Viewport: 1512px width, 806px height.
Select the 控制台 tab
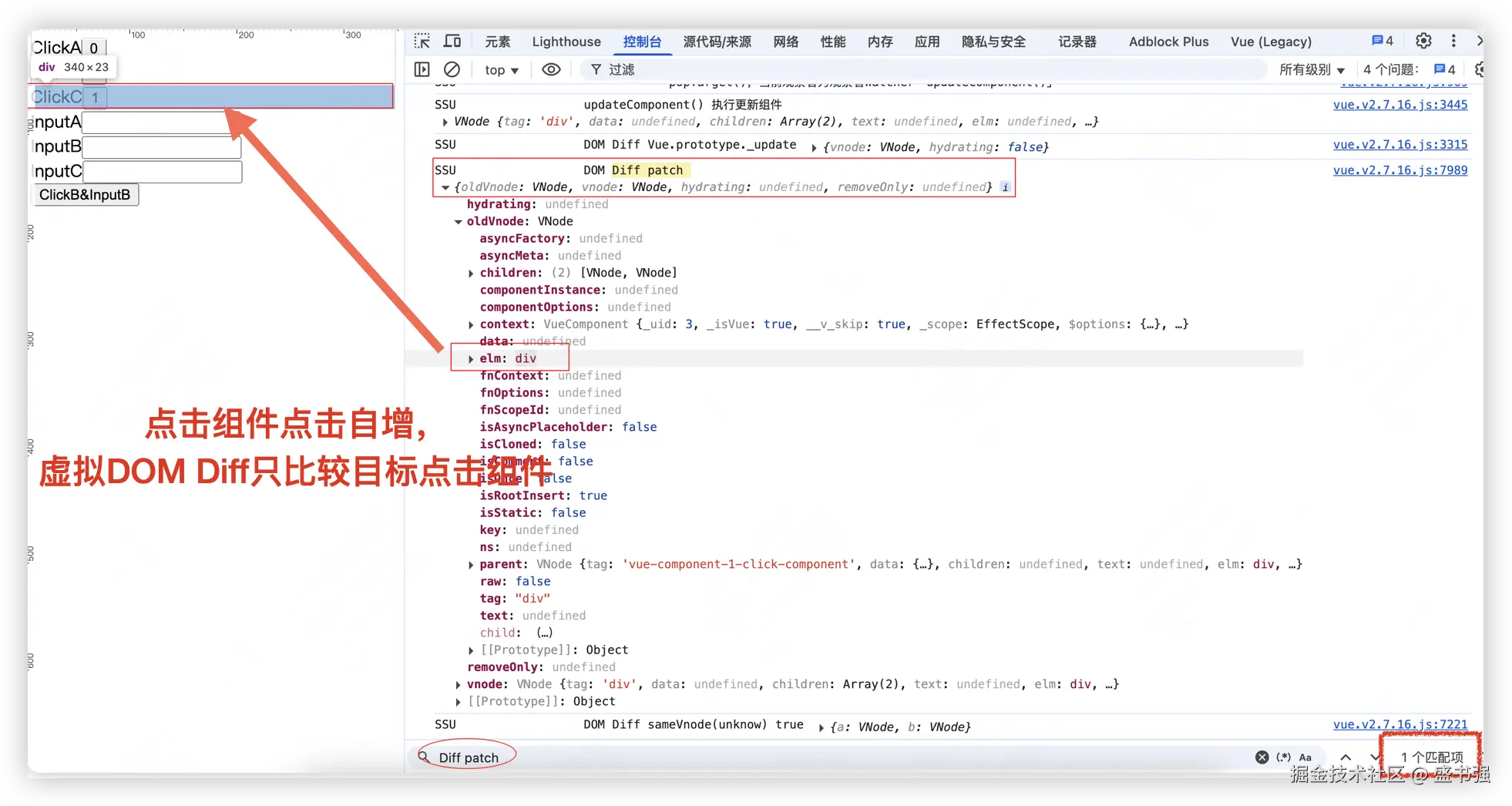coord(643,42)
